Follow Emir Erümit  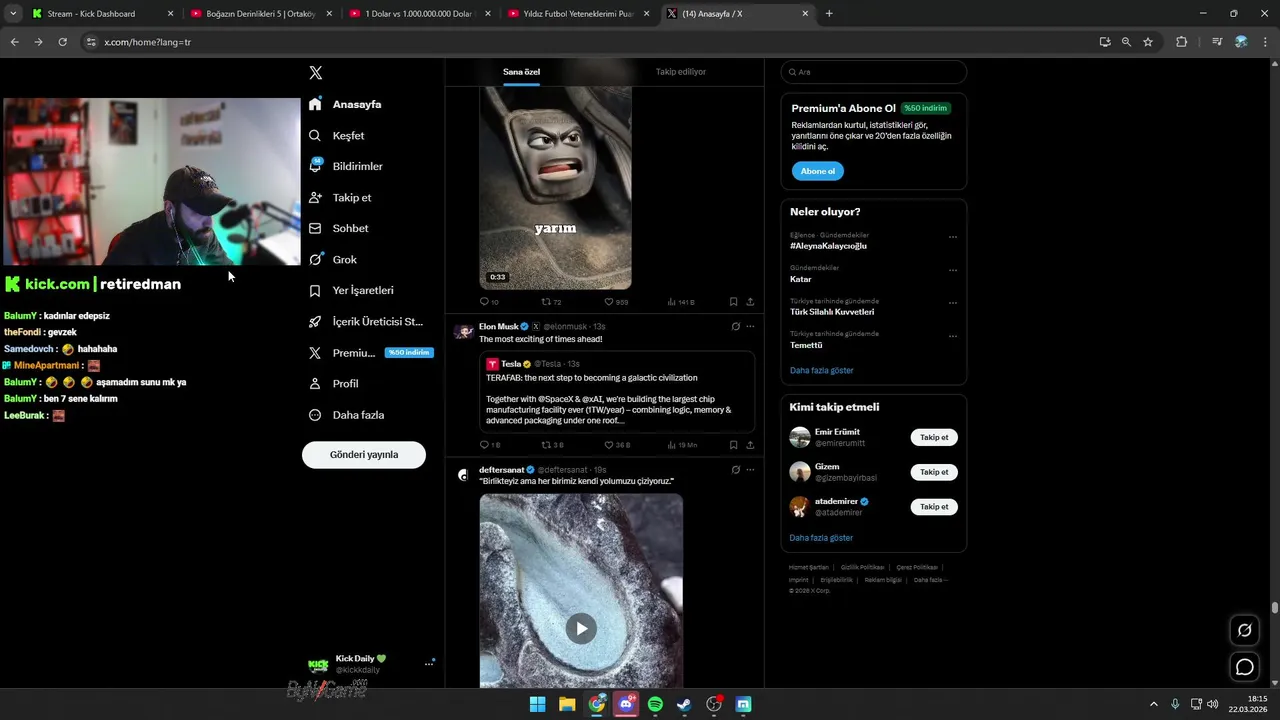[x=934, y=437]
